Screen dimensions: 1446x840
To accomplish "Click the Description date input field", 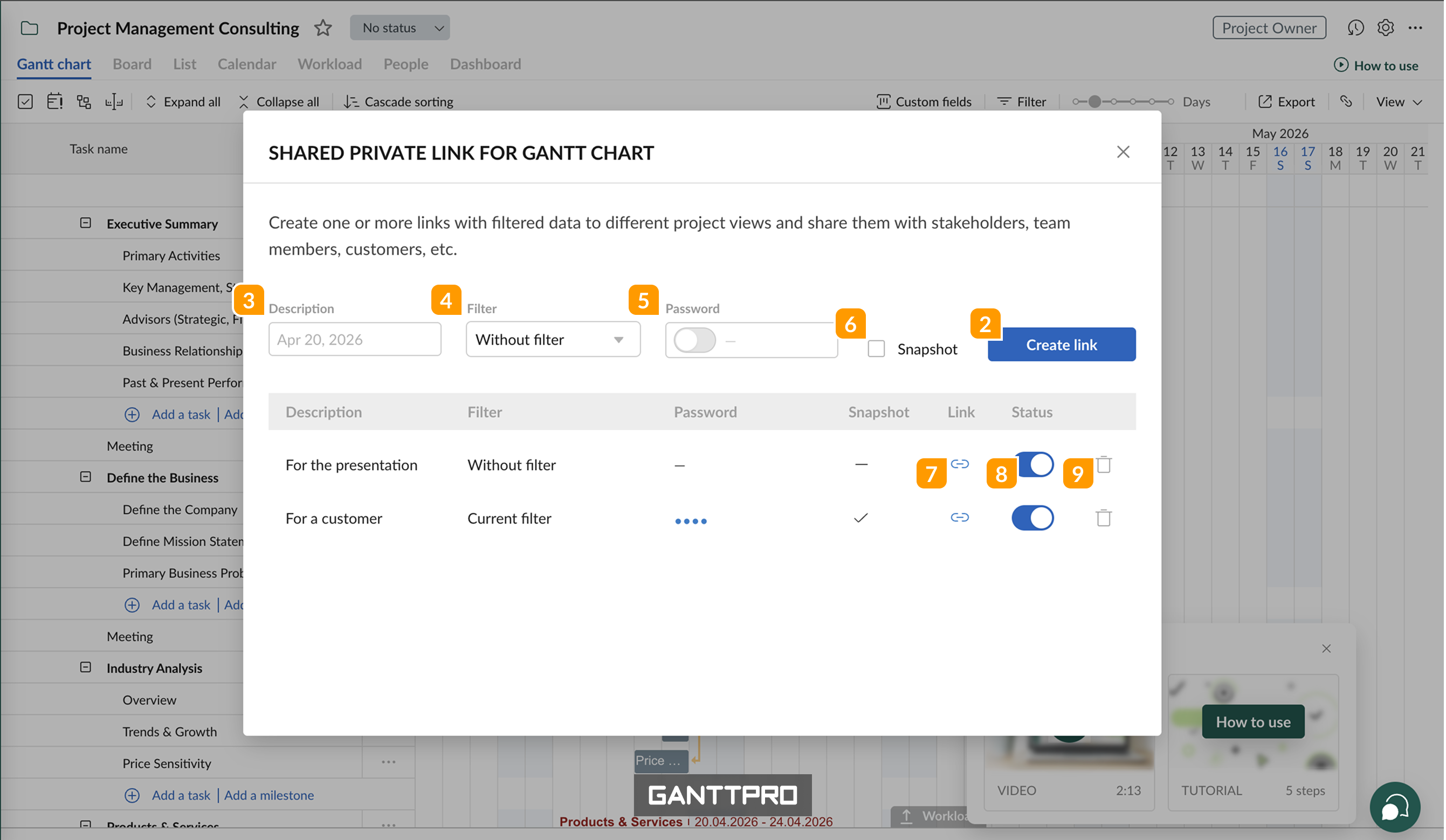I will point(354,339).
